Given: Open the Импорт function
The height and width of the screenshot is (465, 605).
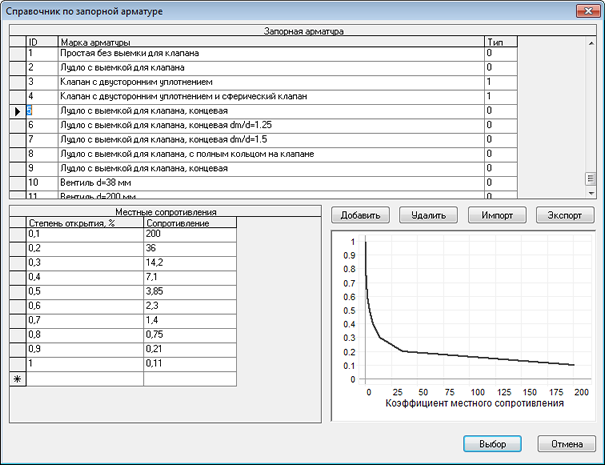Looking at the screenshot, I should 497,215.
